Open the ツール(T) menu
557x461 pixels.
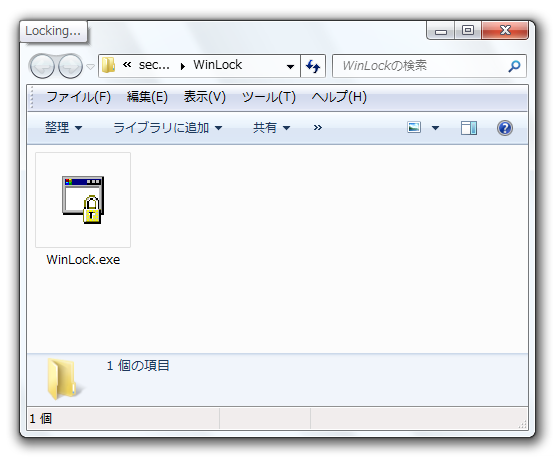269,97
